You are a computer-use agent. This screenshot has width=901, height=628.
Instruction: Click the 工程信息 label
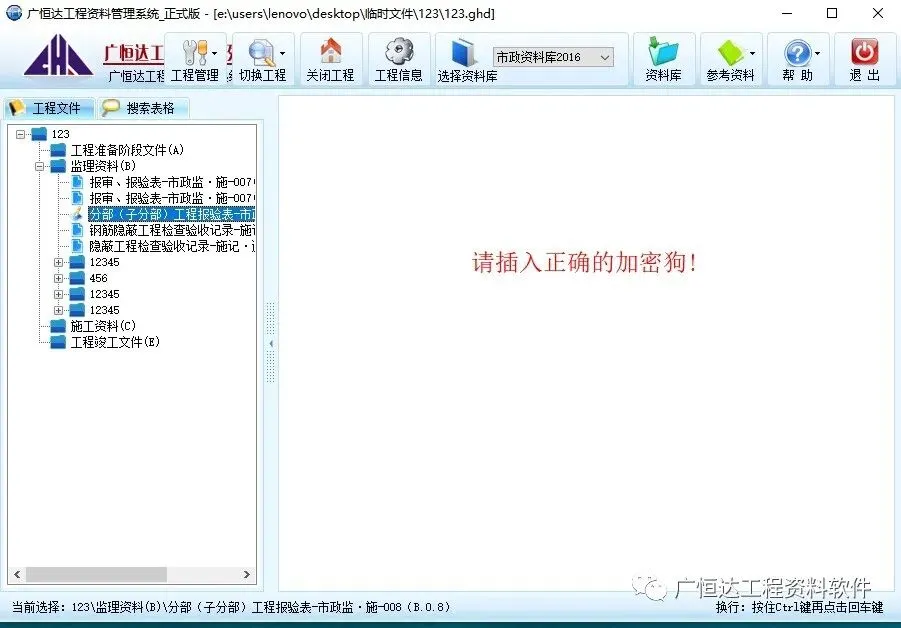tap(399, 75)
